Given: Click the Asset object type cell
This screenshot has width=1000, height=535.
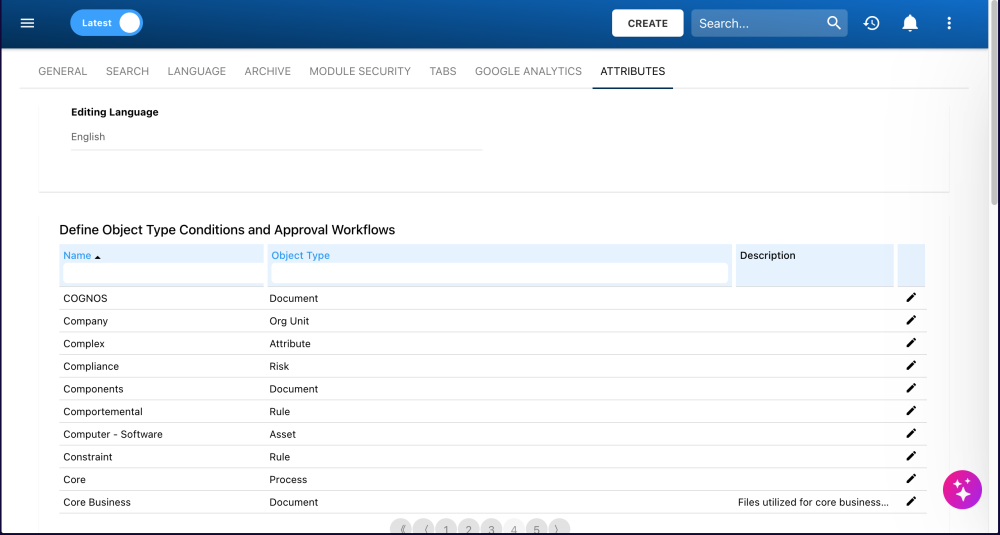Looking at the screenshot, I should pos(283,434).
